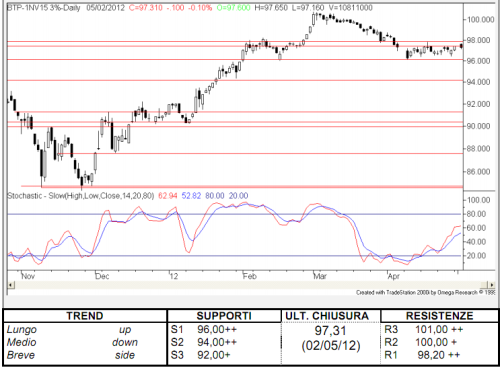Screen dimensions: 500x368
Task: Click the 98.000 price axis label
Action: coord(479,40)
